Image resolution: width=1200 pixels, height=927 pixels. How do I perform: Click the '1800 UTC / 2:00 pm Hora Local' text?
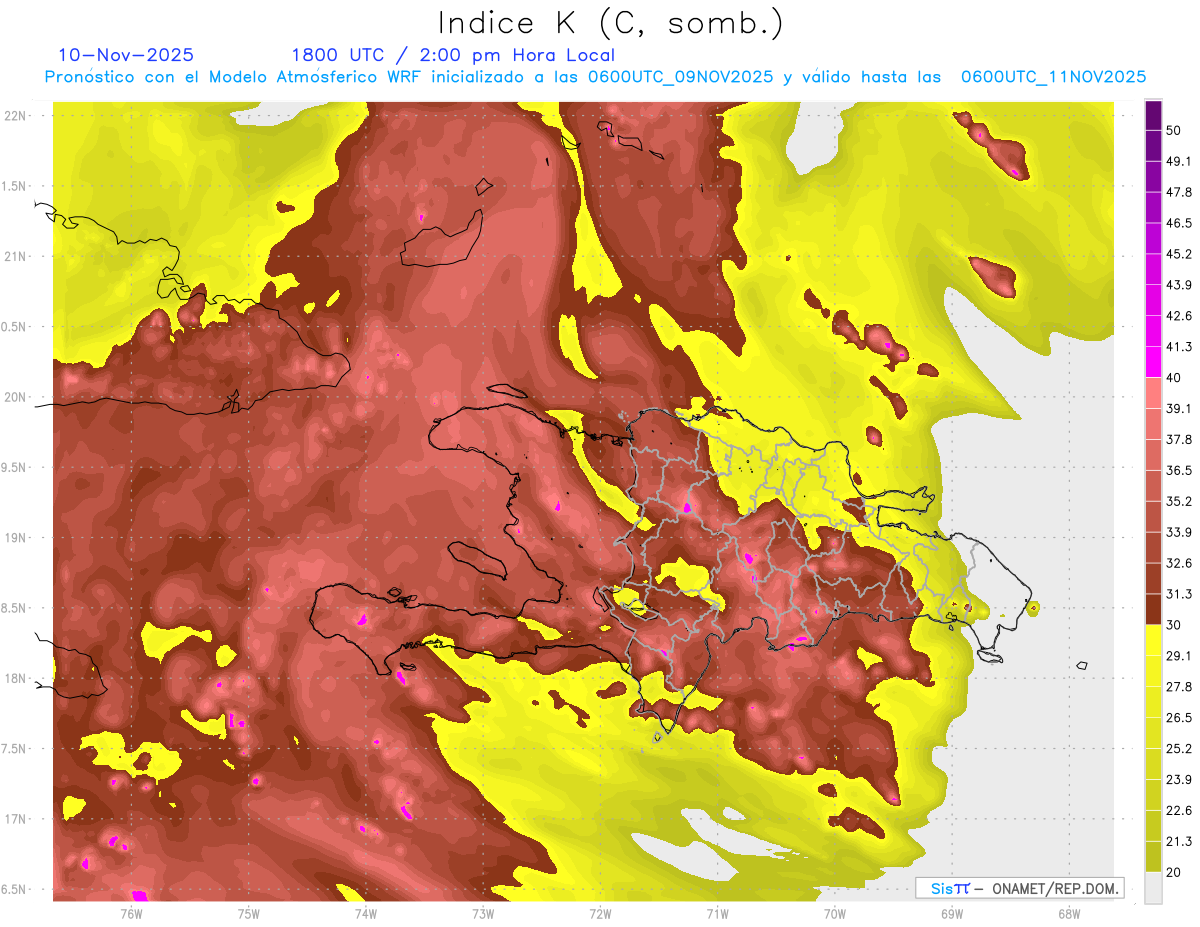pos(453,55)
